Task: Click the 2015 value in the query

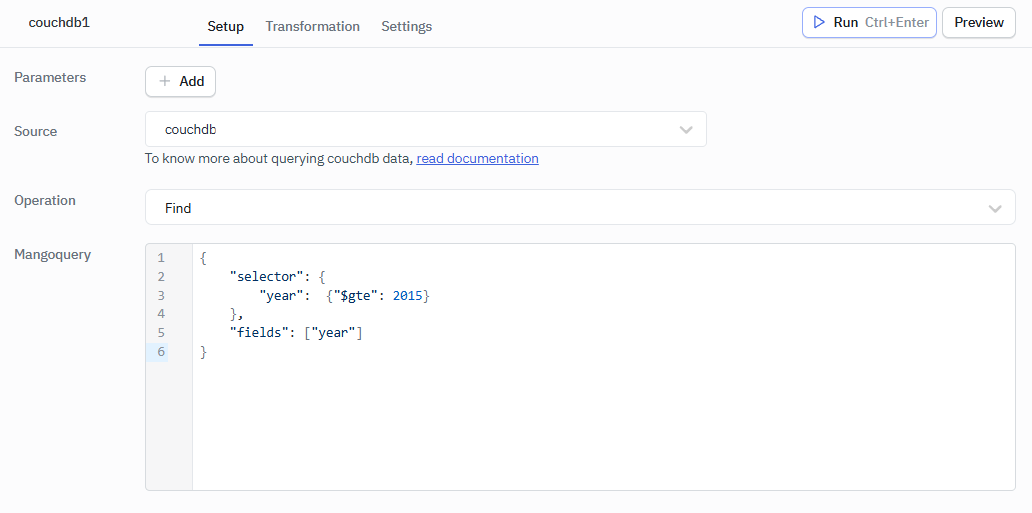Action: click(408, 296)
